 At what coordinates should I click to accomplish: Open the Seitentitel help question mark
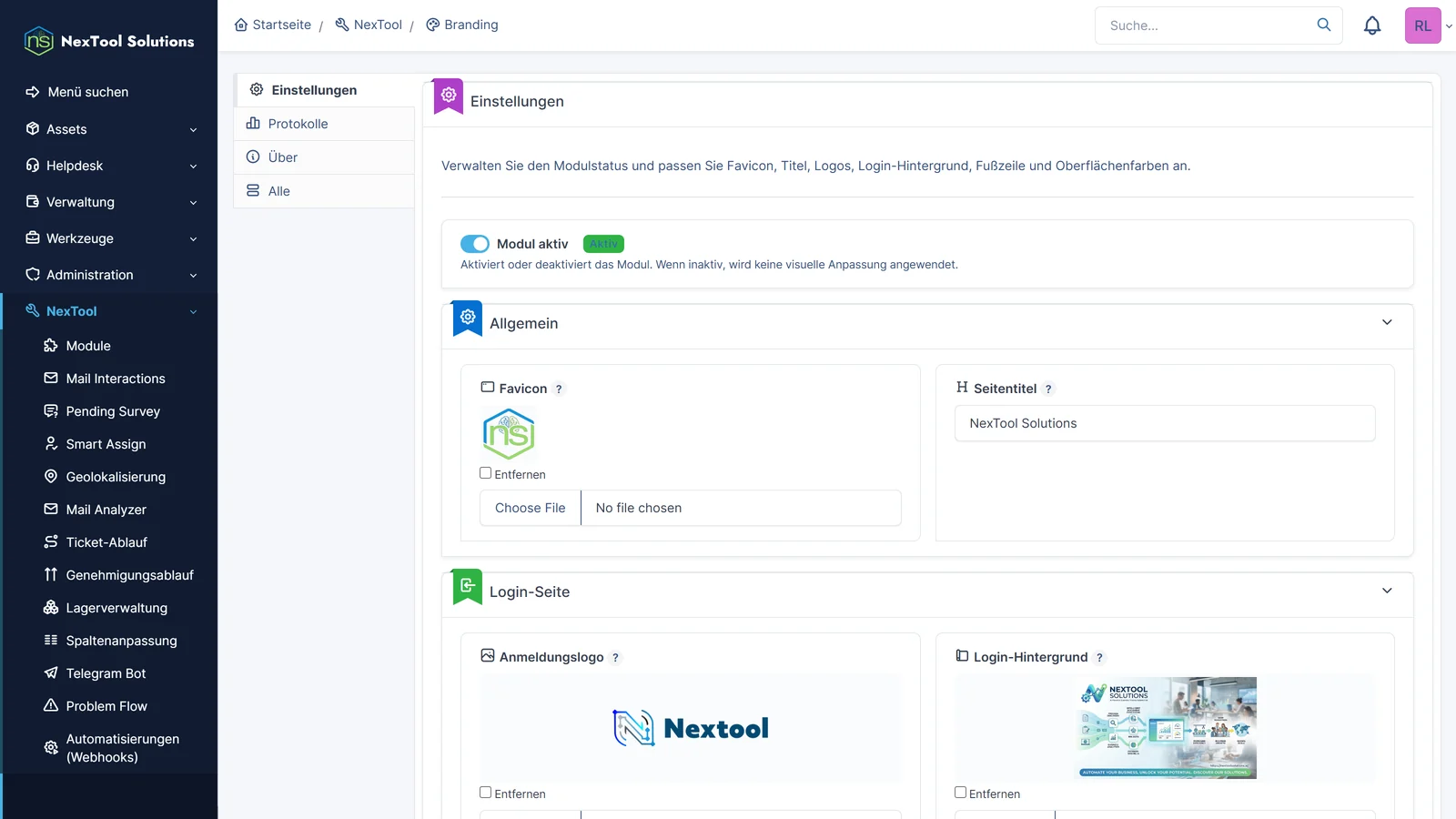(1048, 389)
